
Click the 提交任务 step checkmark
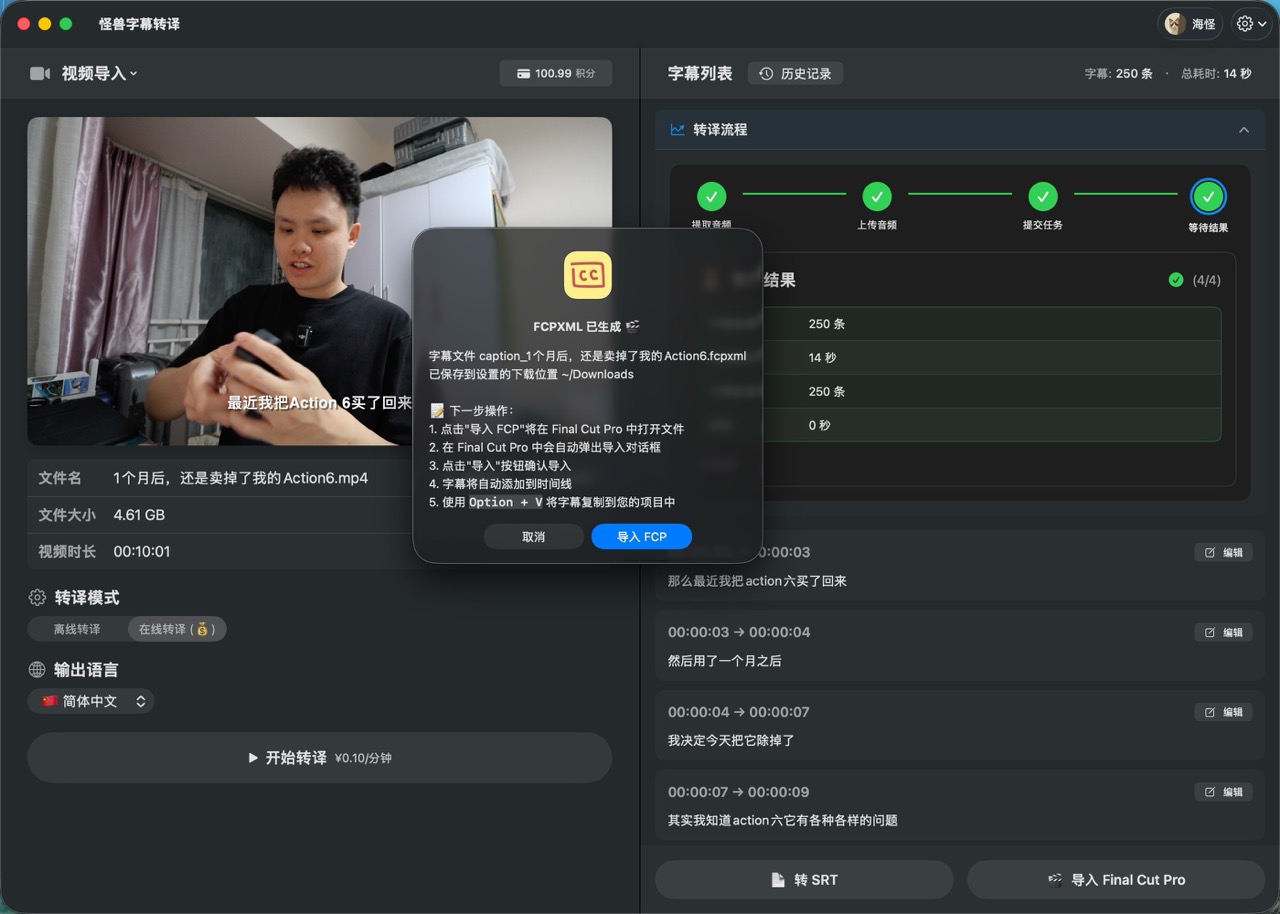[x=1043, y=196]
